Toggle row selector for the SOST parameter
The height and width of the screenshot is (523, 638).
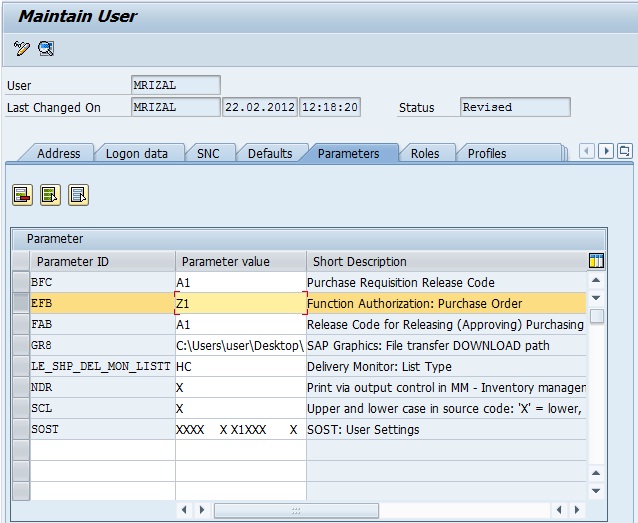[x=20, y=430]
